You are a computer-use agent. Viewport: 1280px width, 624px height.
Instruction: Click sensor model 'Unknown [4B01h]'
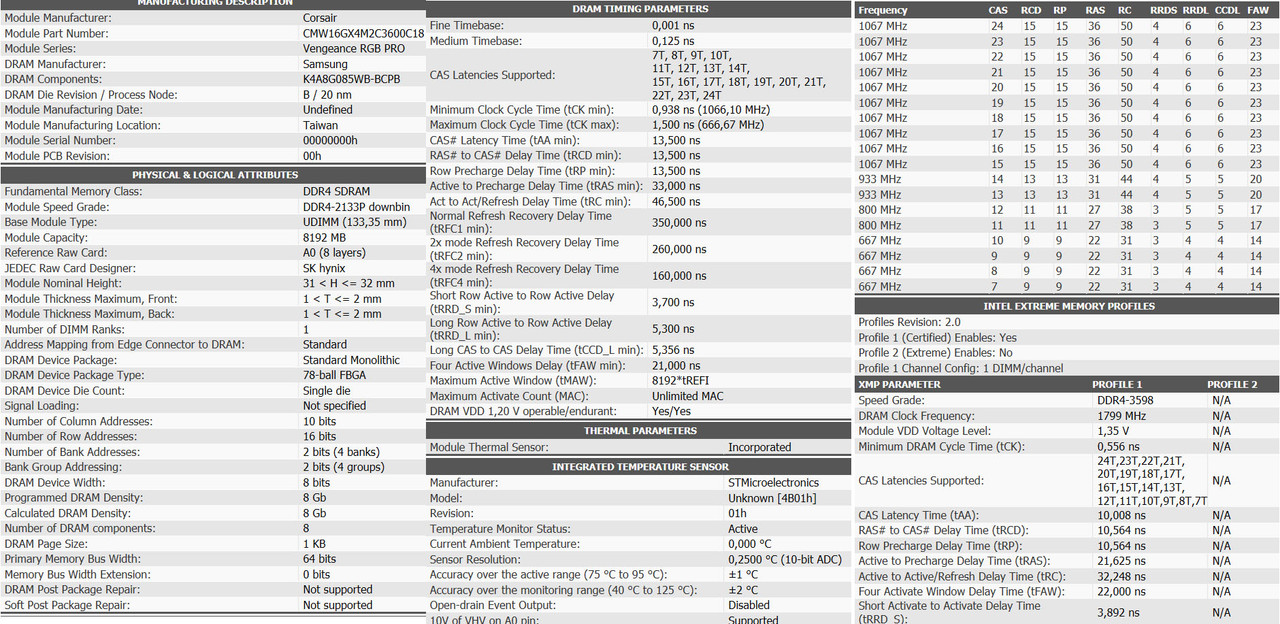[x=772, y=498]
